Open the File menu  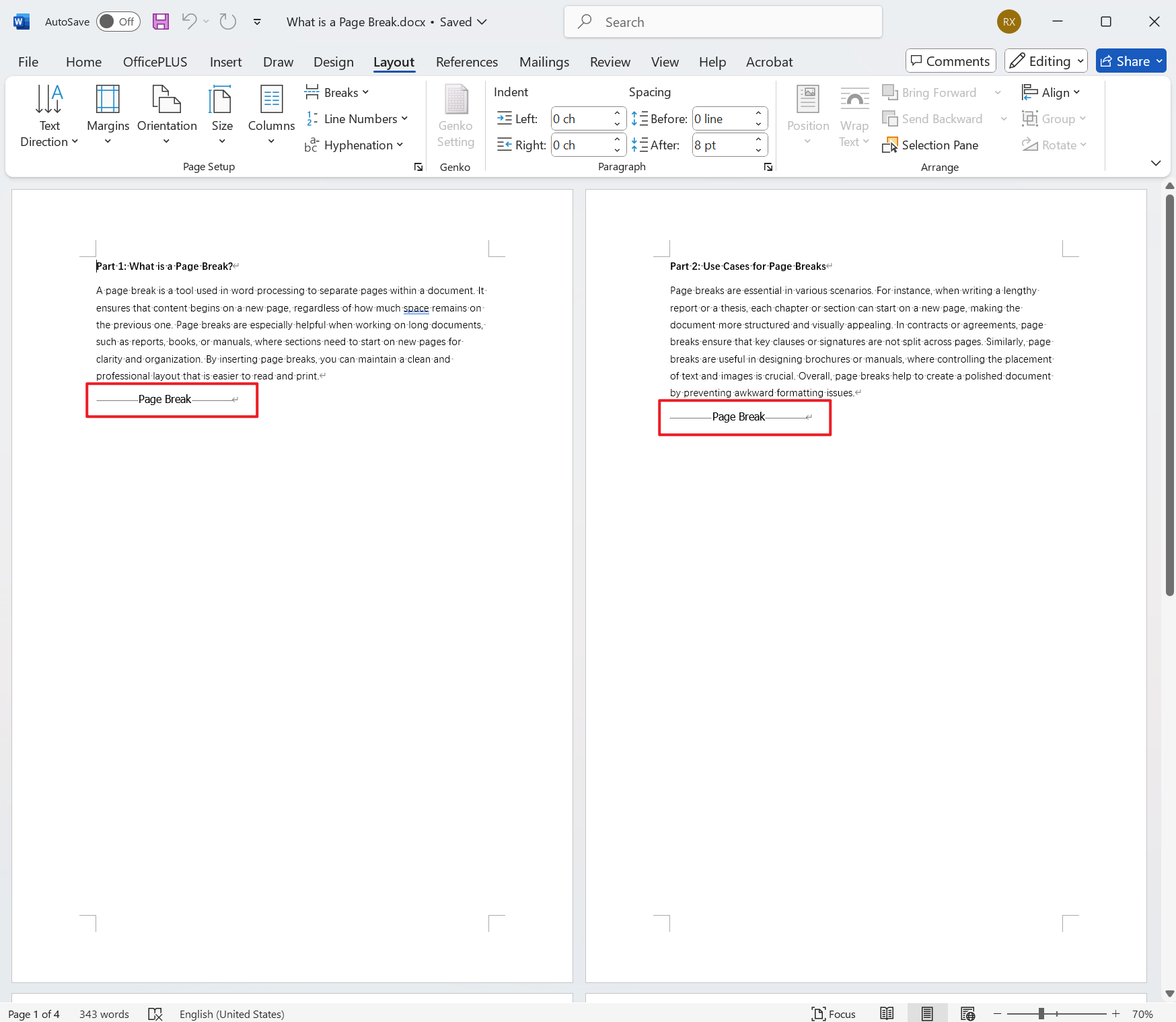pos(28,61)
